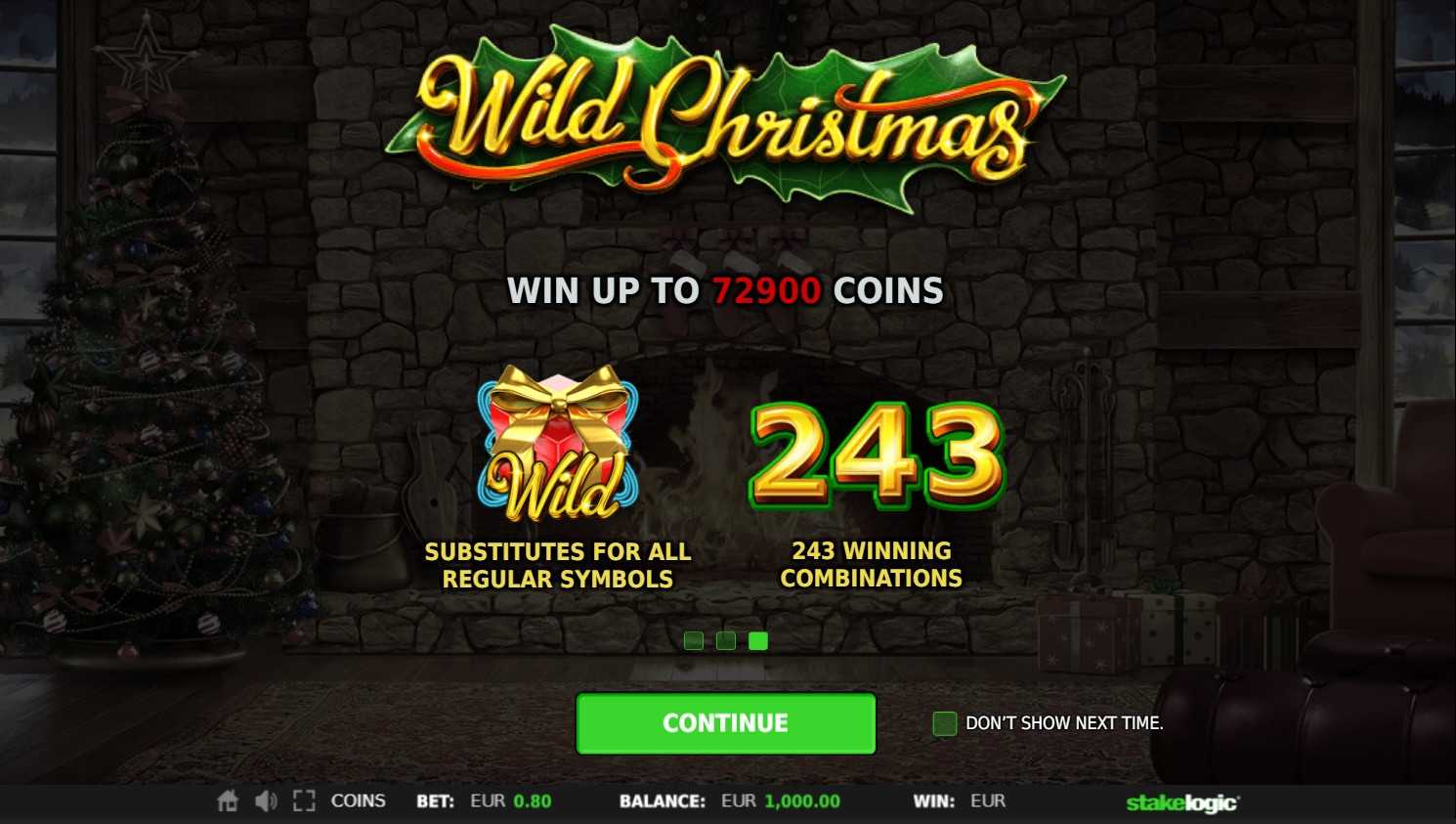The height and width of the screenshot is (824, 1456).
Task: Switch display to COINS mode
Action: point(358,801)
